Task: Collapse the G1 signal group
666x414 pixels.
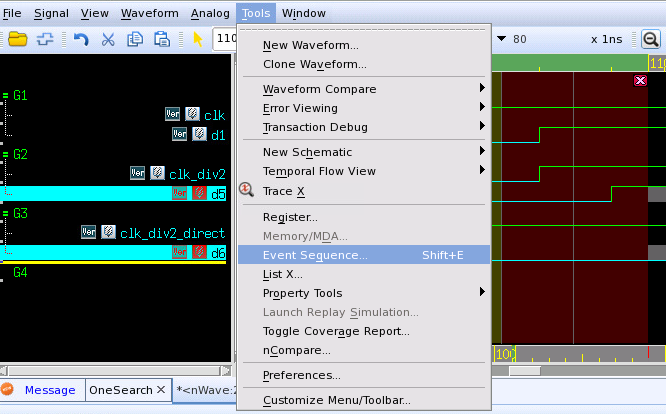Action: (x=6, y=95)
